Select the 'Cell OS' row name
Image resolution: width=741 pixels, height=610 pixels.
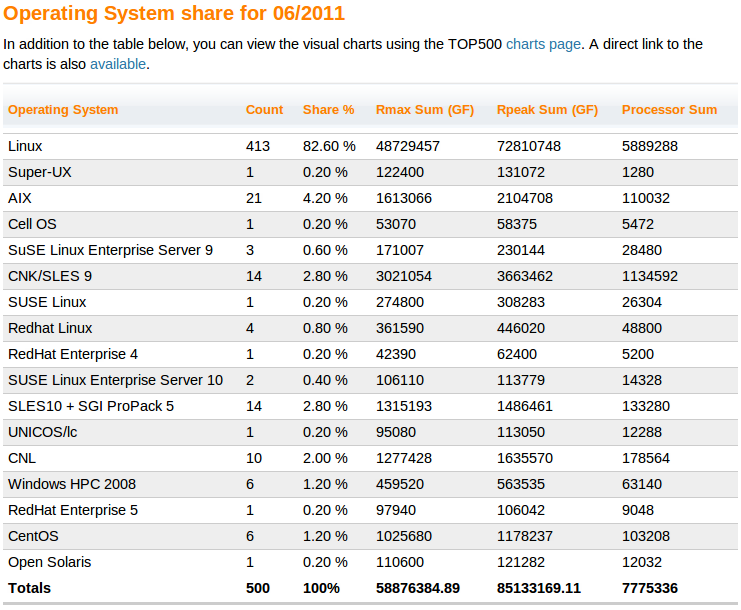tap(32, 224)
